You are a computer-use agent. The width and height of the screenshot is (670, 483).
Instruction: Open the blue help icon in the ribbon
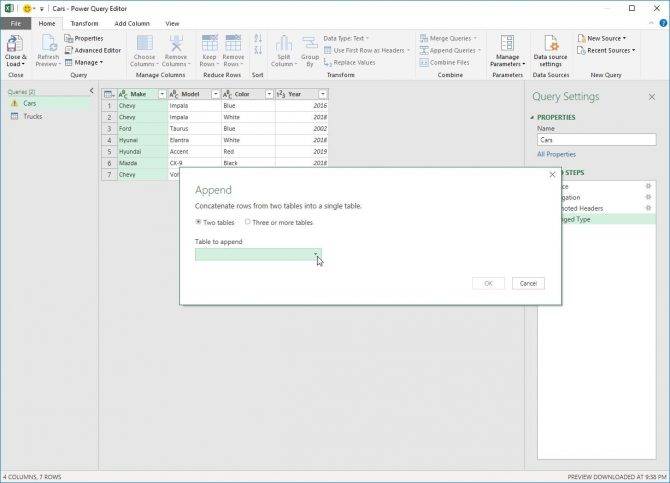[x=663, y=23]
